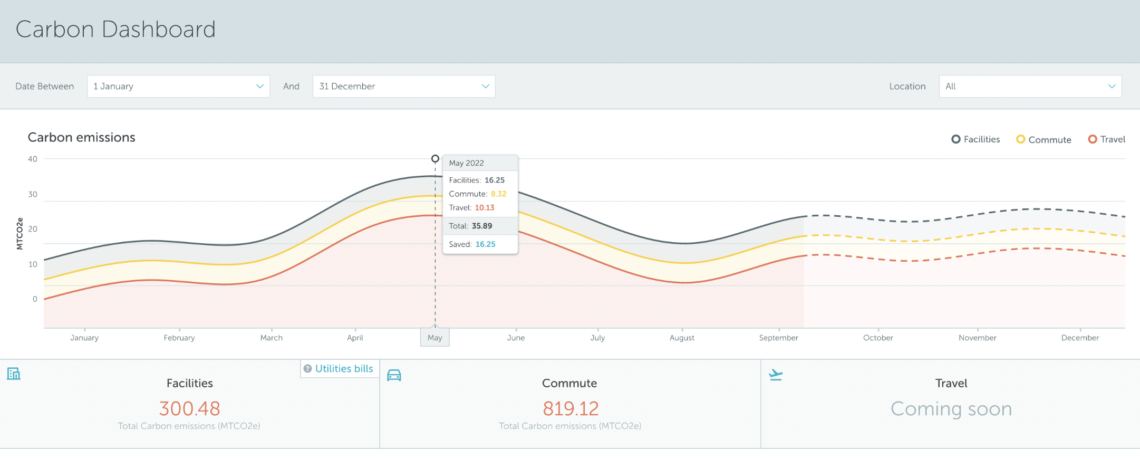Click October on the month axis
This screenshot has height=458, width=1140.
(878, 338)
